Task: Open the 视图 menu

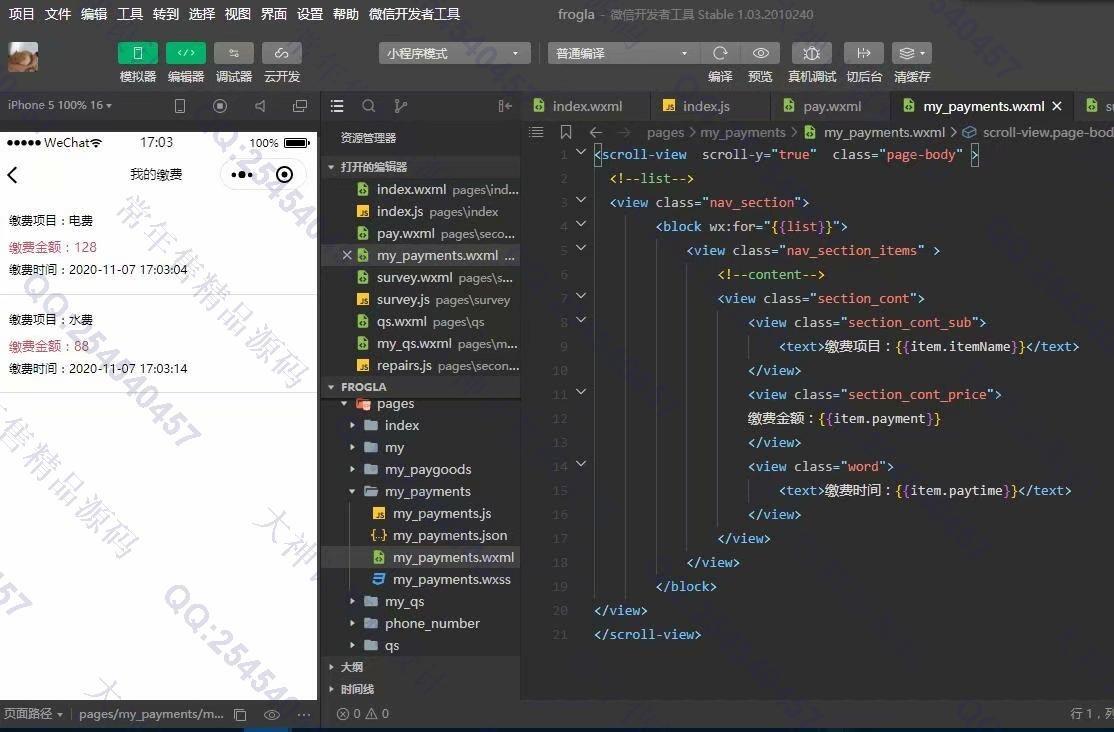Action: pos(237,14)
